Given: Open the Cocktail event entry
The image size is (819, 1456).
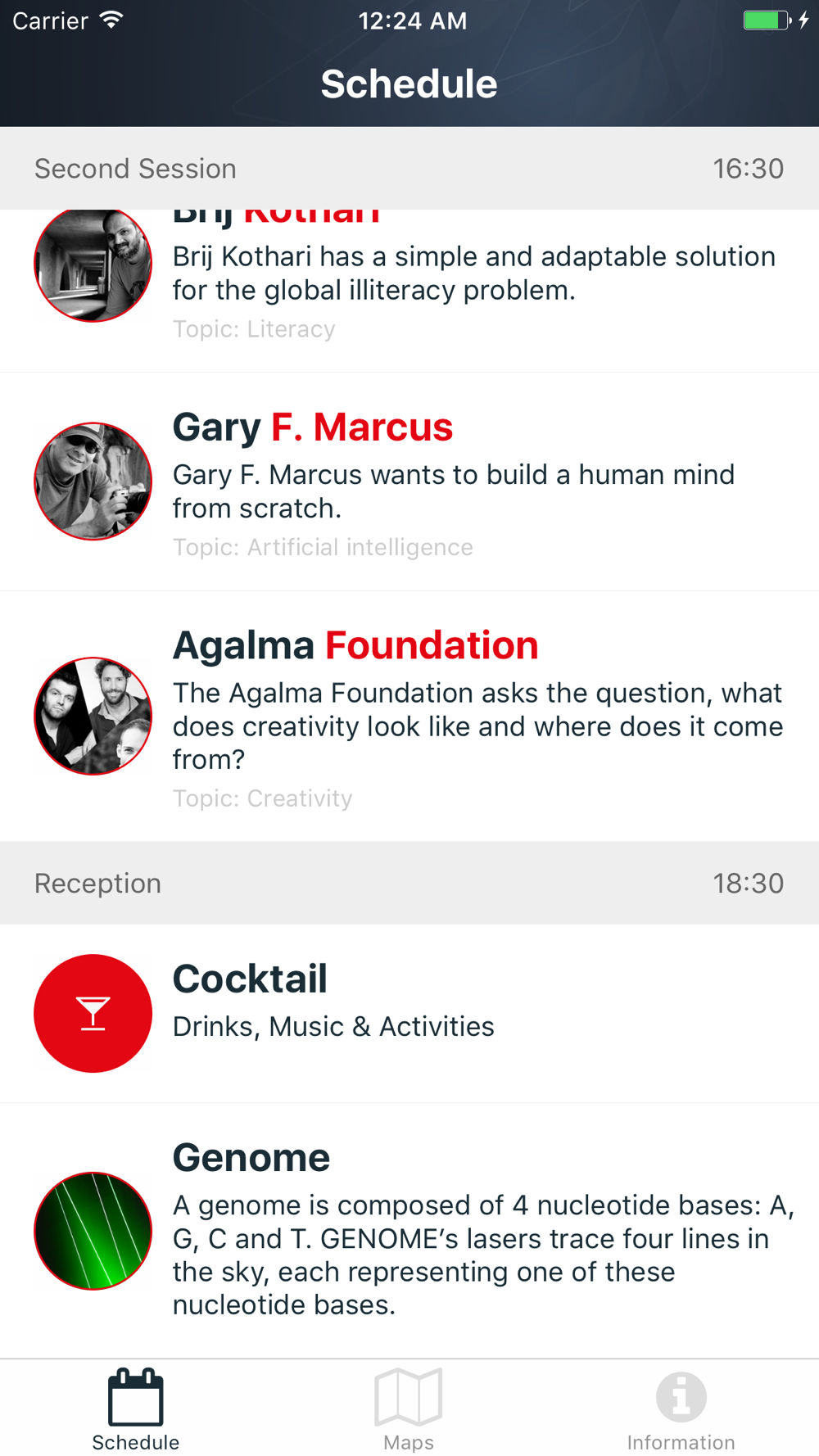Looking at the screenshot, I should (x=409, y=1014).
